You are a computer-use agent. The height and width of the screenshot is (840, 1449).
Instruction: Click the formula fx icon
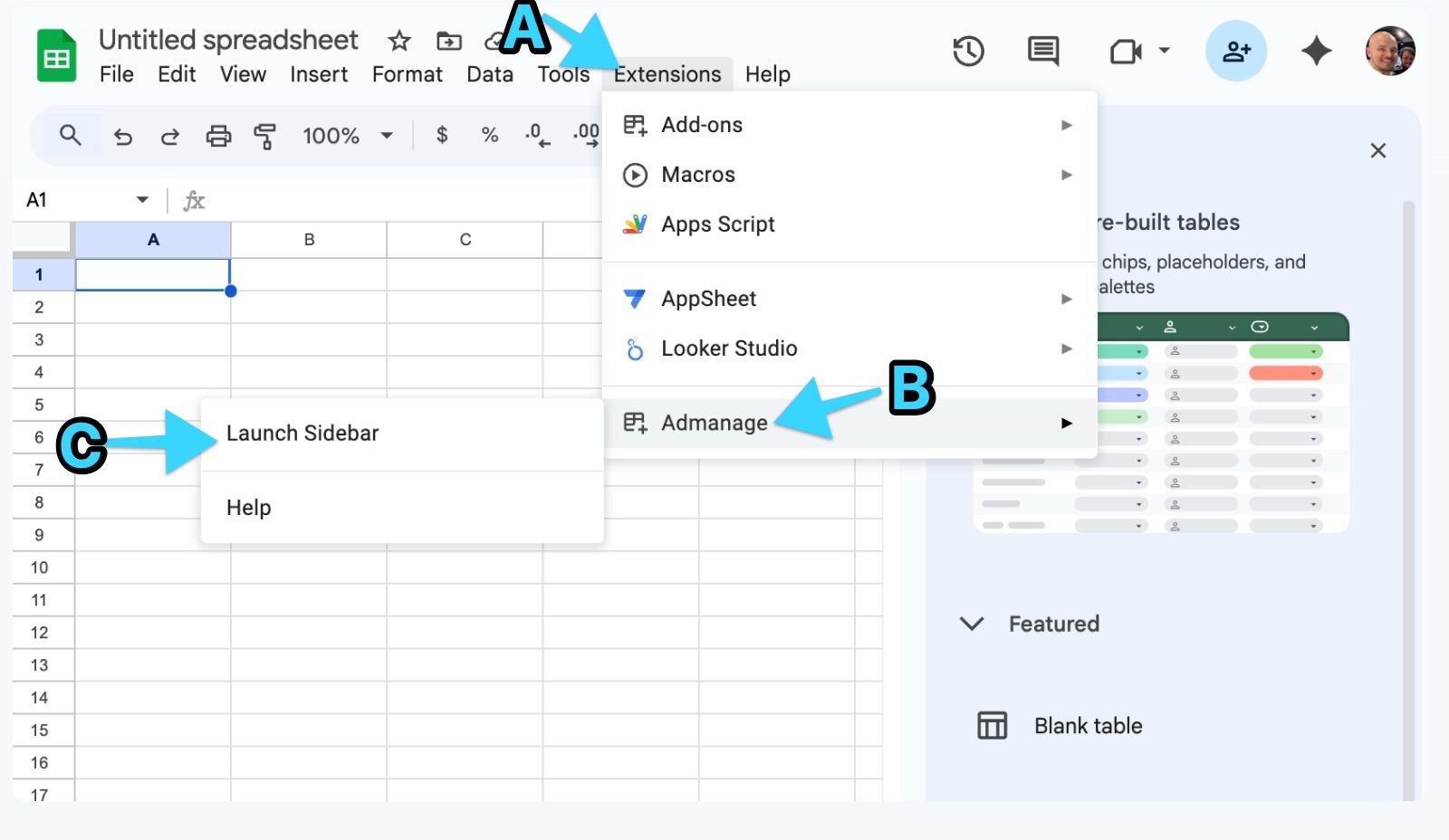click(194, 200)
